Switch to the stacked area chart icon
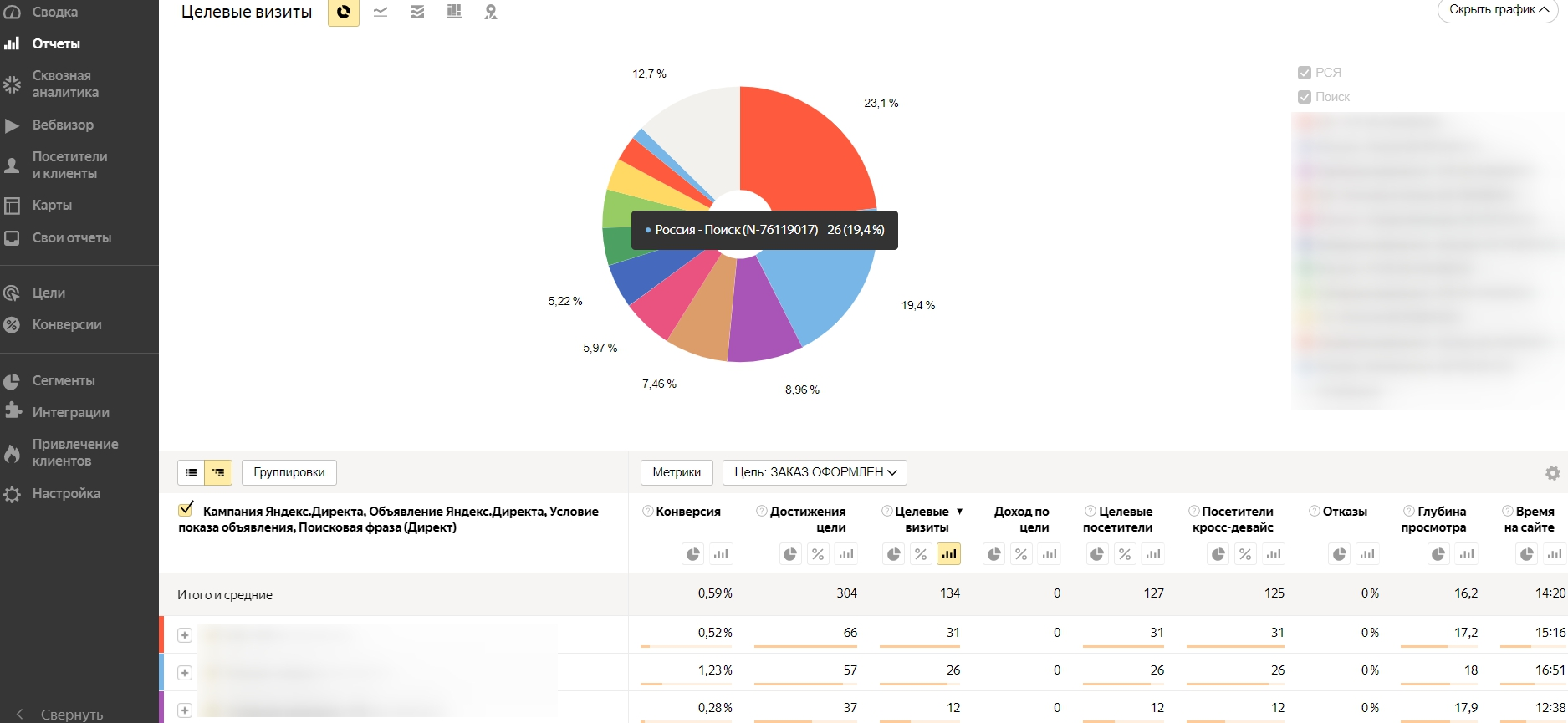Image resolution: width=1568 pixels, height=723 pixels. pyautogui.click(x=417, y=12)
